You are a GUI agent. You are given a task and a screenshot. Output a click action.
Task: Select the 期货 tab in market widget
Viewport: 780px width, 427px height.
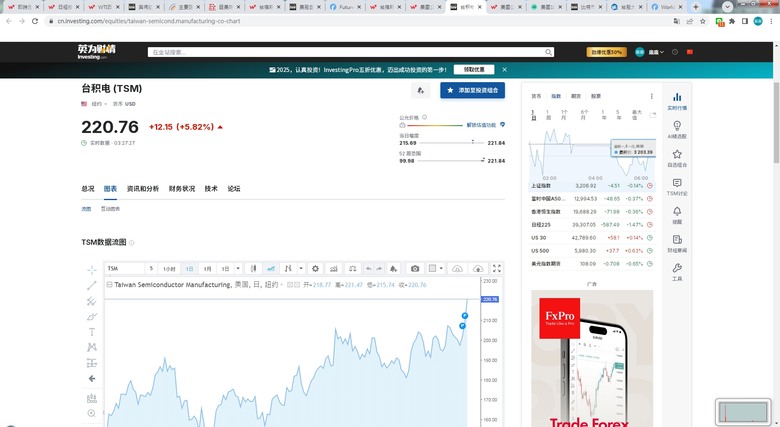coord(576,96)
